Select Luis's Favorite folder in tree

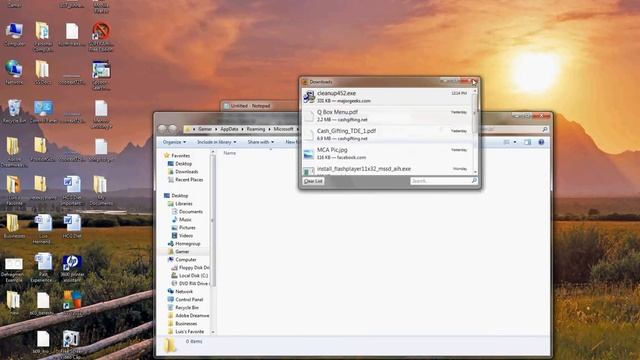(x=186, y=331)
